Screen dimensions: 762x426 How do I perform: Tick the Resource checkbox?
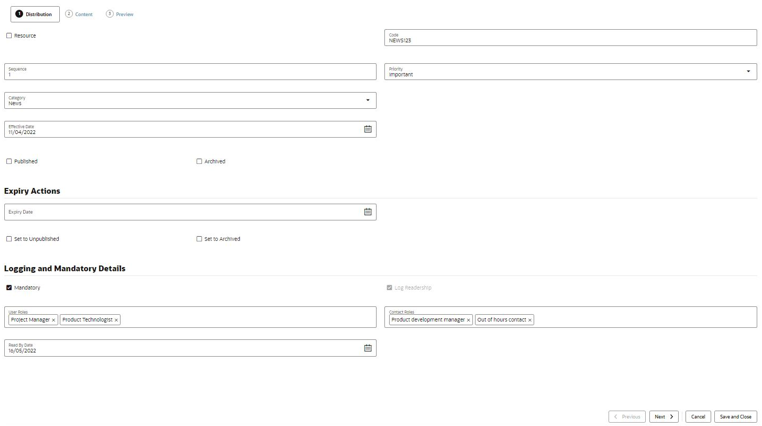(9, 35)
